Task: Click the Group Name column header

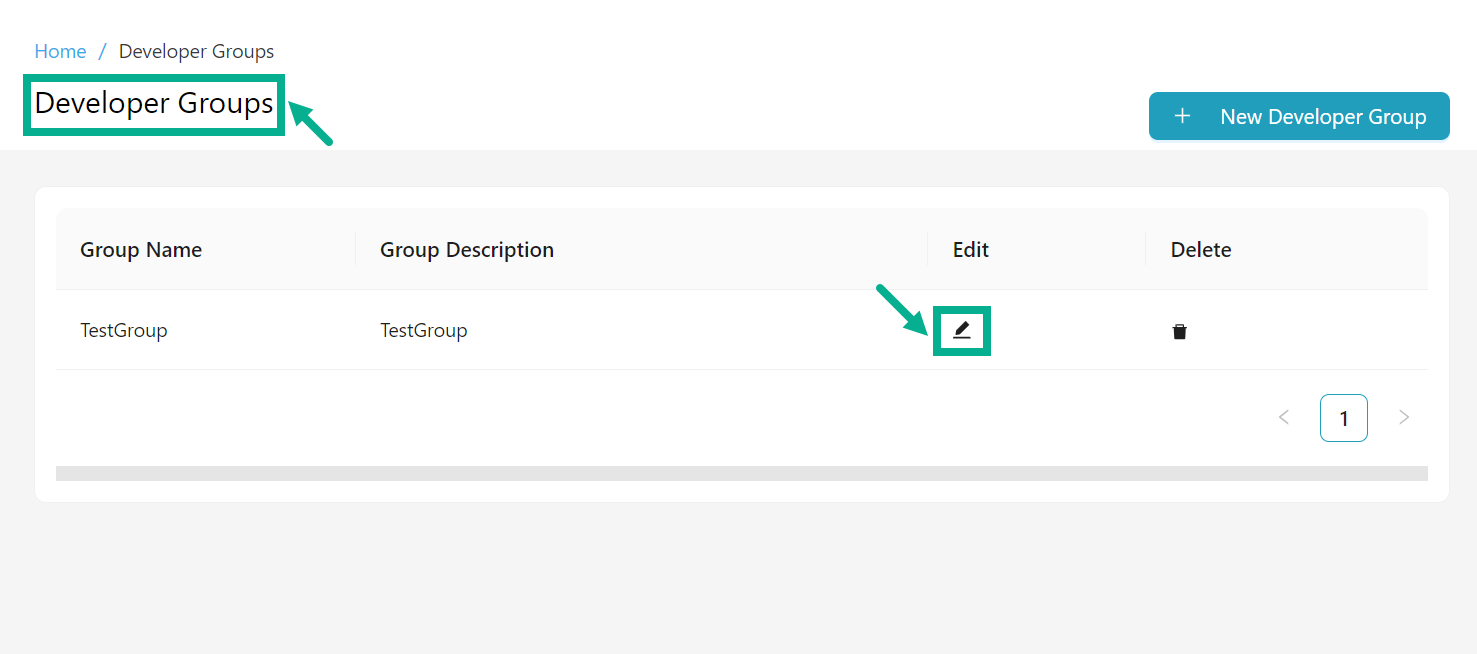Action: coord(141,249)
